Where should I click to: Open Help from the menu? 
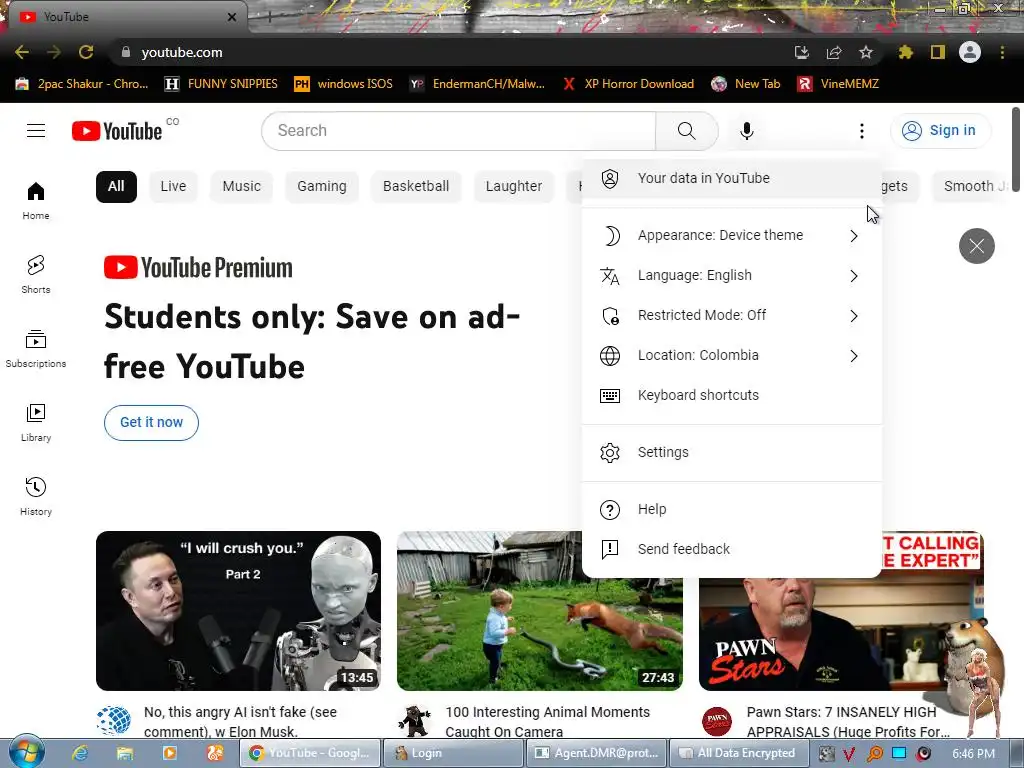point(731,509)
